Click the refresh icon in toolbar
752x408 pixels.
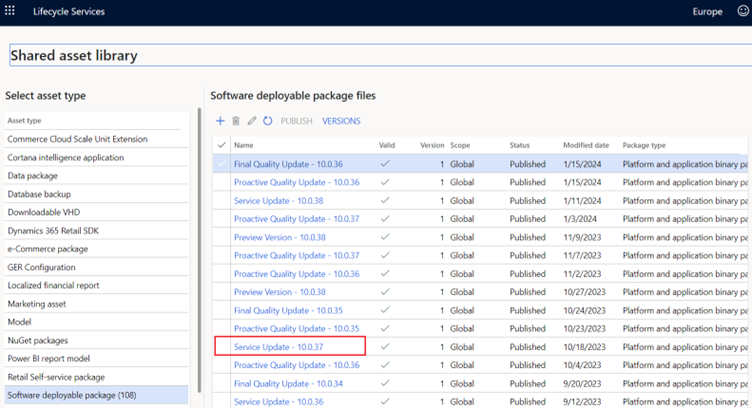pos(267,121)
